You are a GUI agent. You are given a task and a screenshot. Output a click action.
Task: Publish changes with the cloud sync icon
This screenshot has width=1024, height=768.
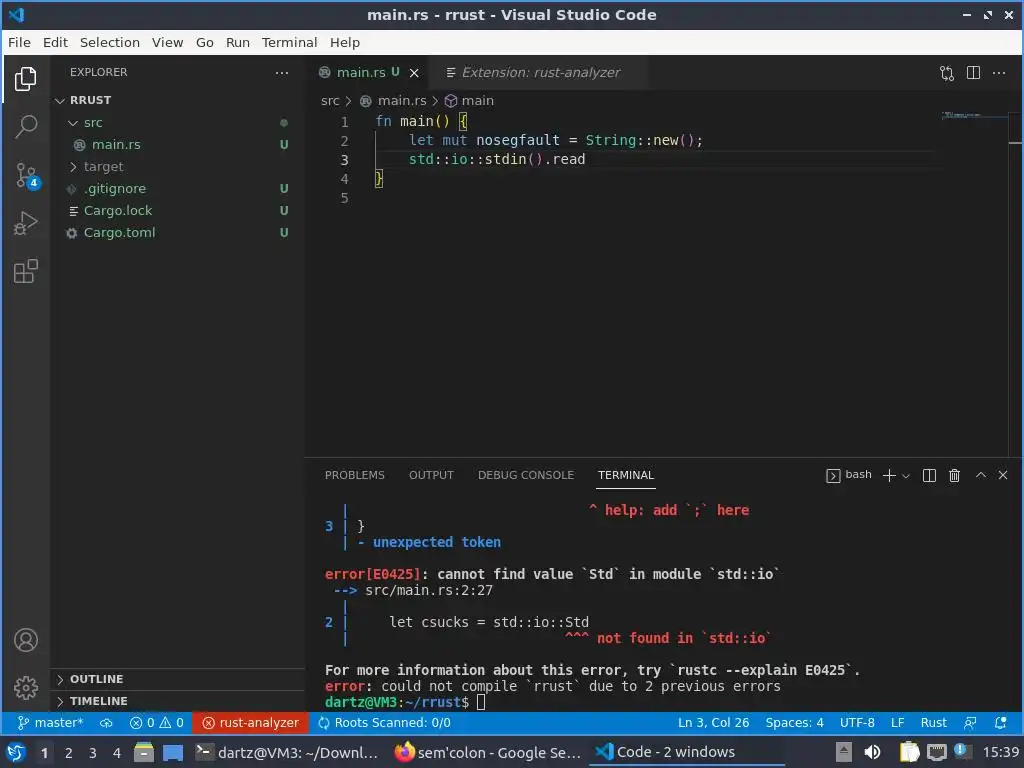[x=106, y=723]
